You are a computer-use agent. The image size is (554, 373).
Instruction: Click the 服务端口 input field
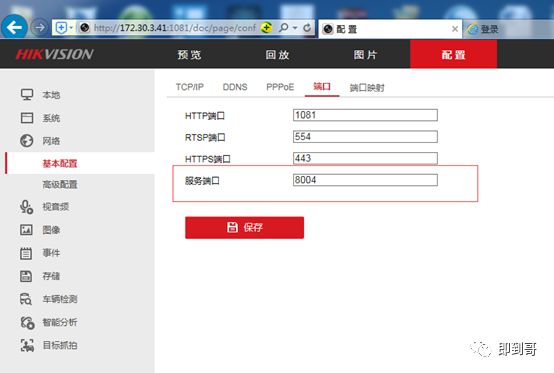365,180
